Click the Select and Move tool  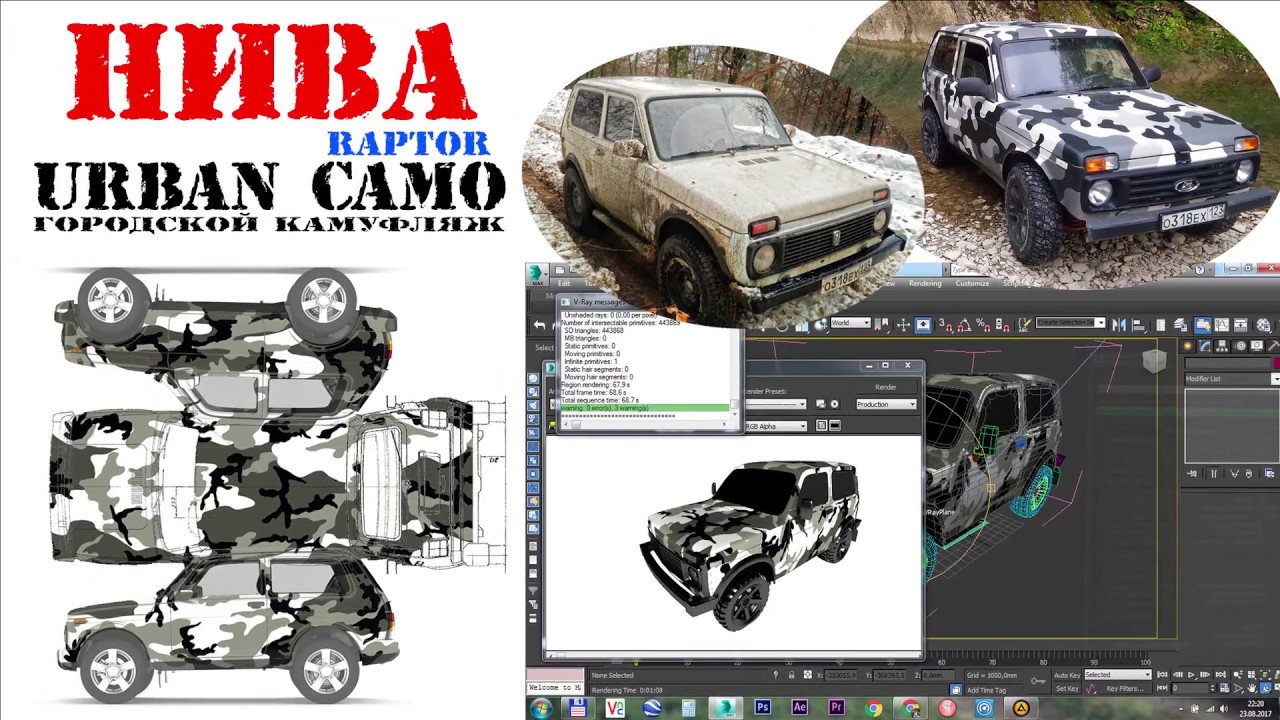903,324
